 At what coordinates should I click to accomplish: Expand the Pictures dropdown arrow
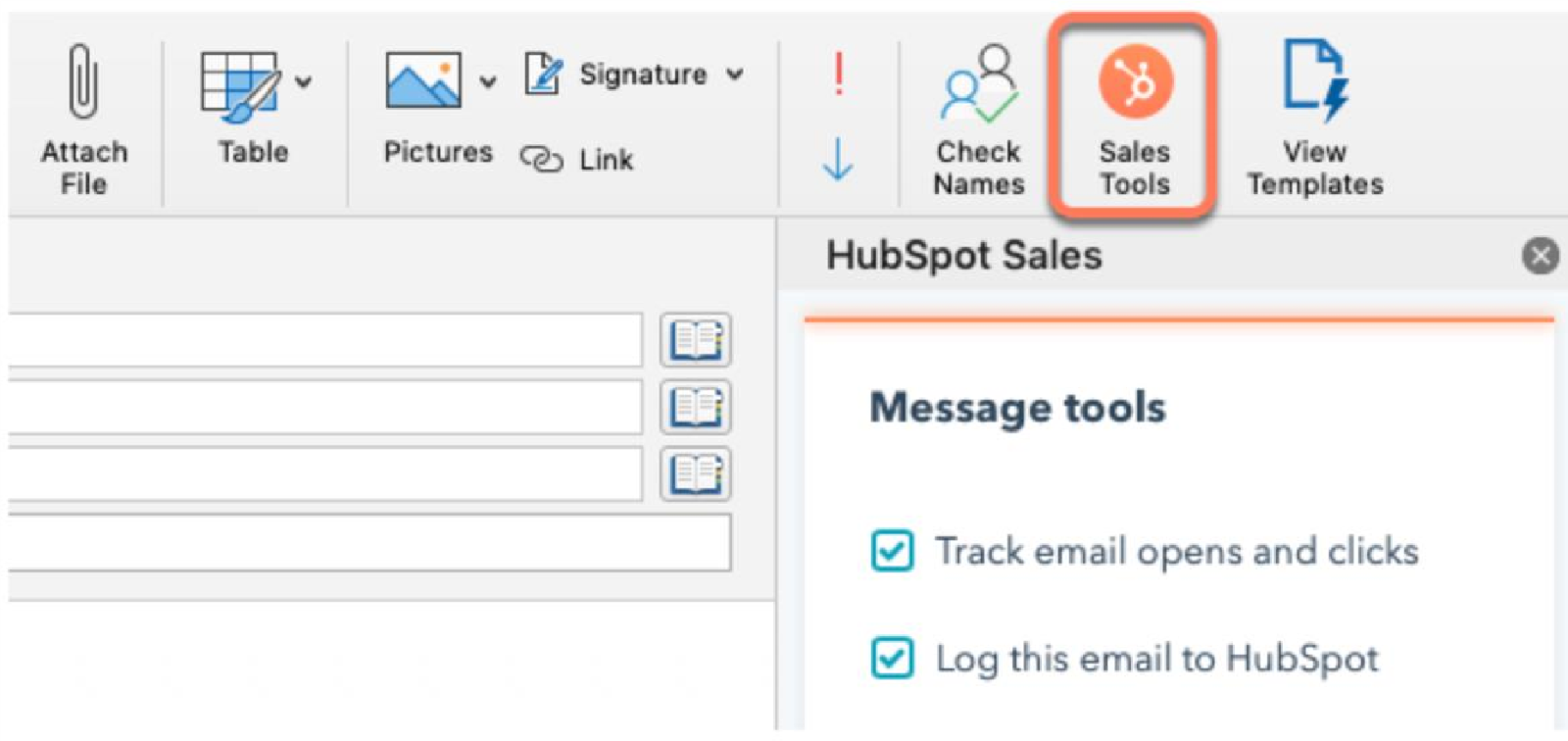pos(487,82)
